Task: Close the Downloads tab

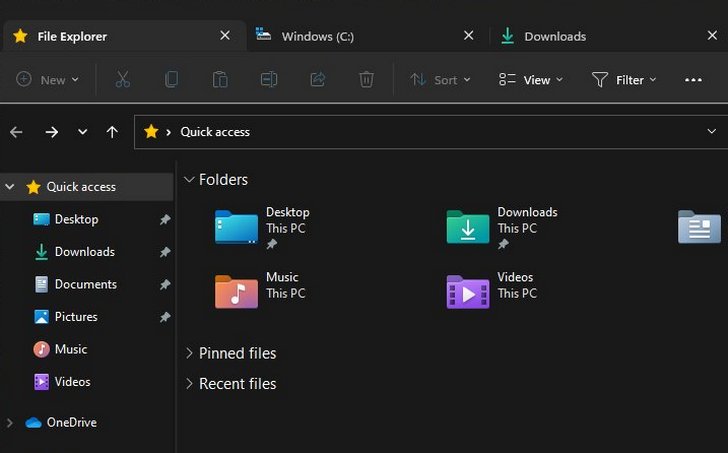Action: 712,35
